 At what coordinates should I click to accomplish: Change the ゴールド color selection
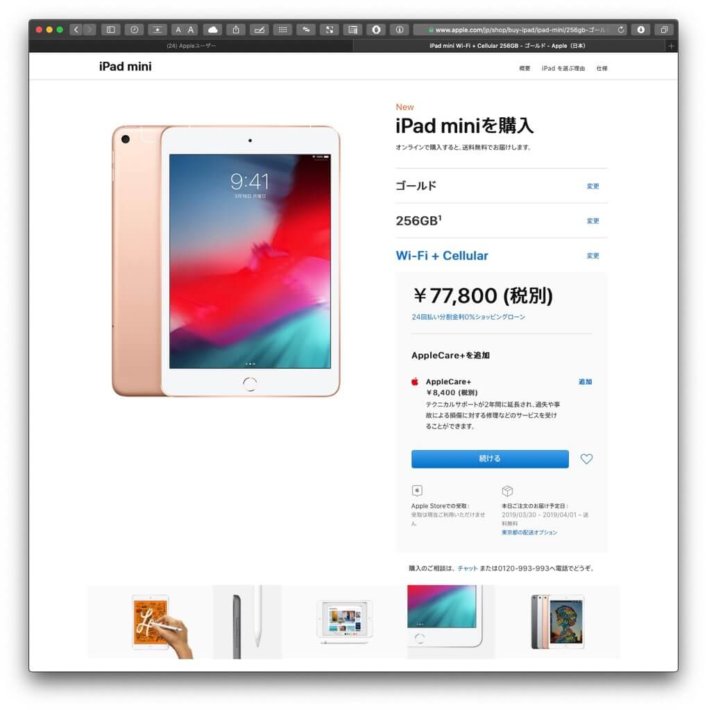pyautogui.click(x=593, y=186)
